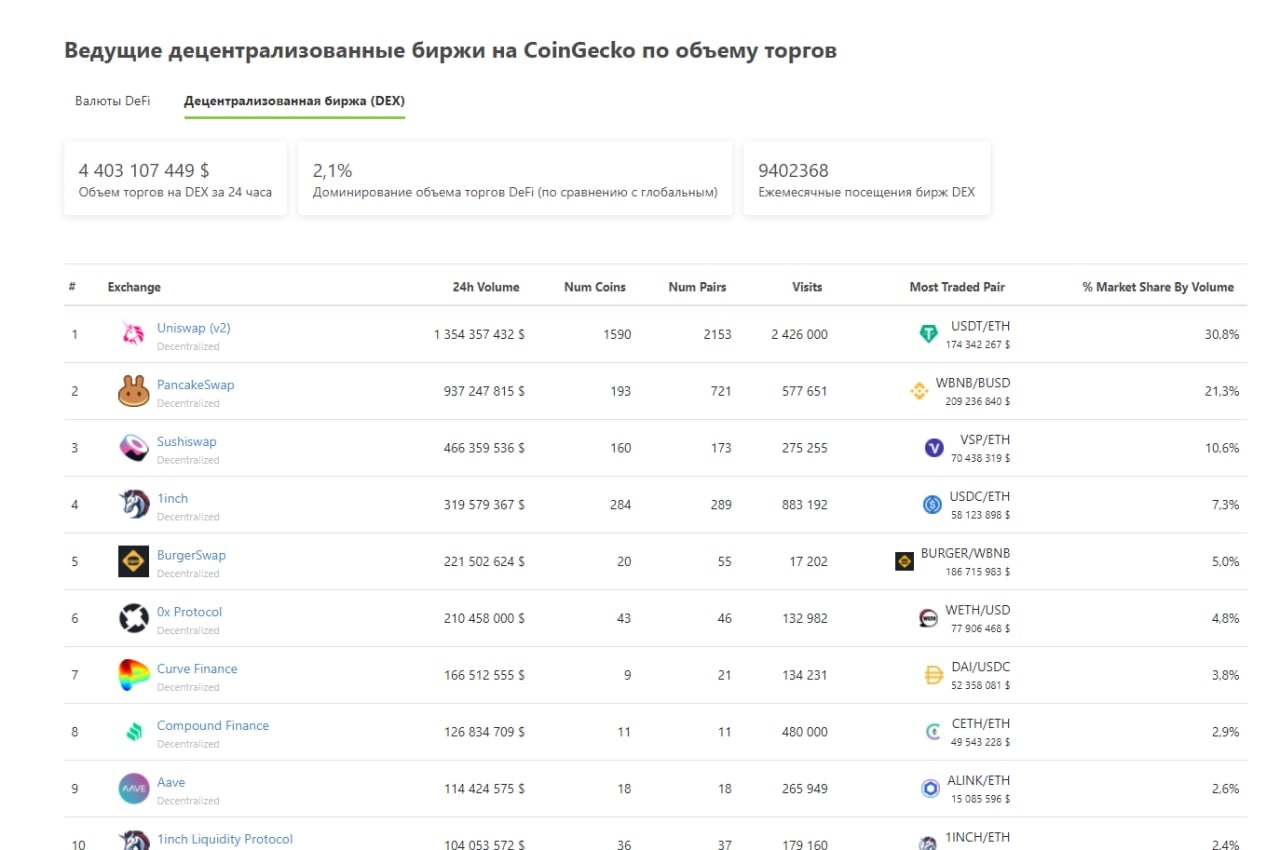Click the ALINK icon beside ALINK/ETH

(x=930, y=789)
